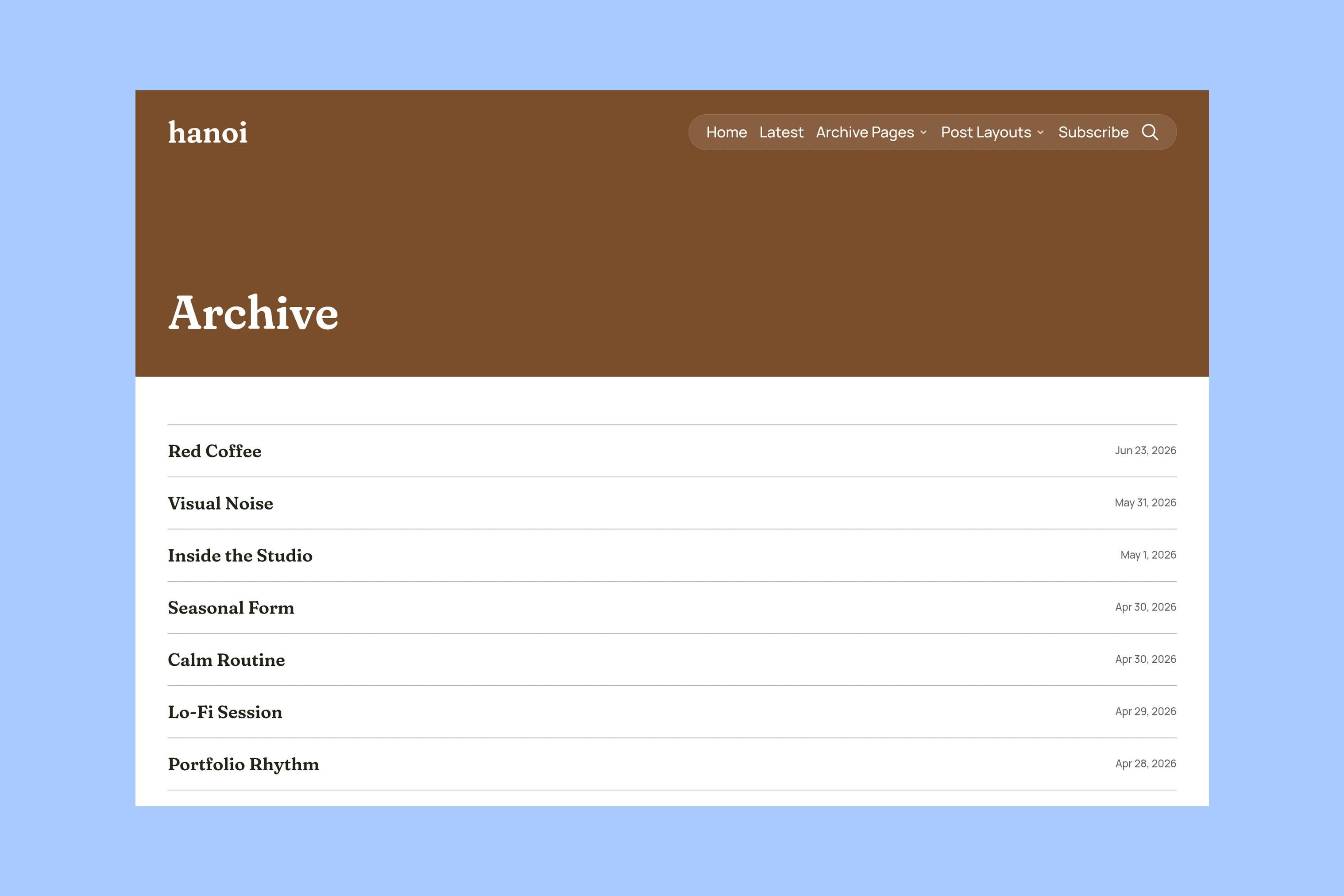Click the Apr 29, 2026 date
The height and width of the screenshot is (896, 1344).
[1145, 711]
